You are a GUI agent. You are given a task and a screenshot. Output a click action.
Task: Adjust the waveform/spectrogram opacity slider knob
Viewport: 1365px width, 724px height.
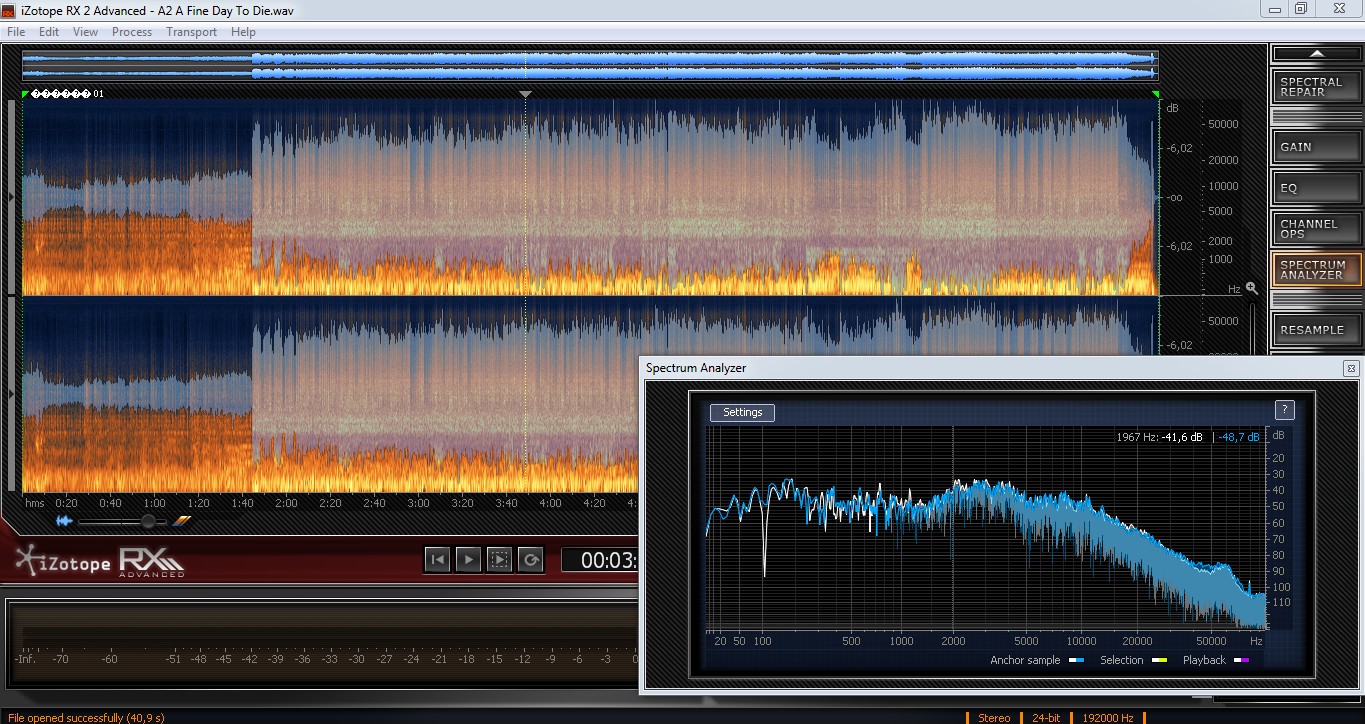click(x=148, y=521)
